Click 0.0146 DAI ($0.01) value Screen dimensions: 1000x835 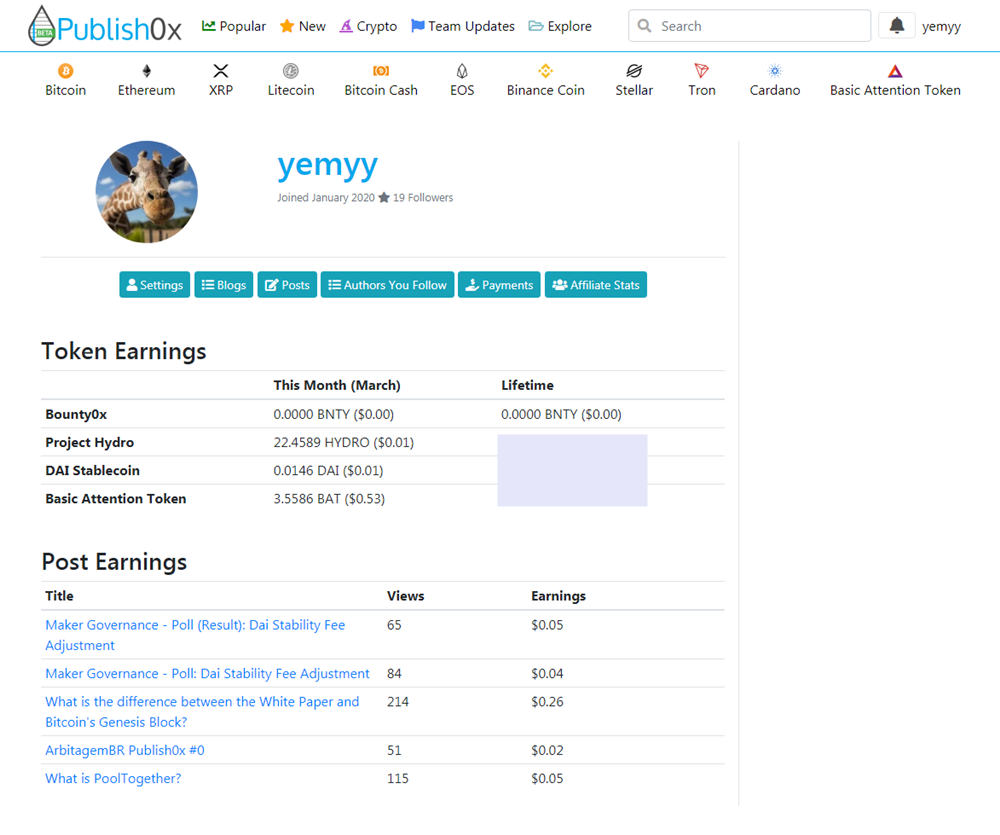click(x=328, y=471)
